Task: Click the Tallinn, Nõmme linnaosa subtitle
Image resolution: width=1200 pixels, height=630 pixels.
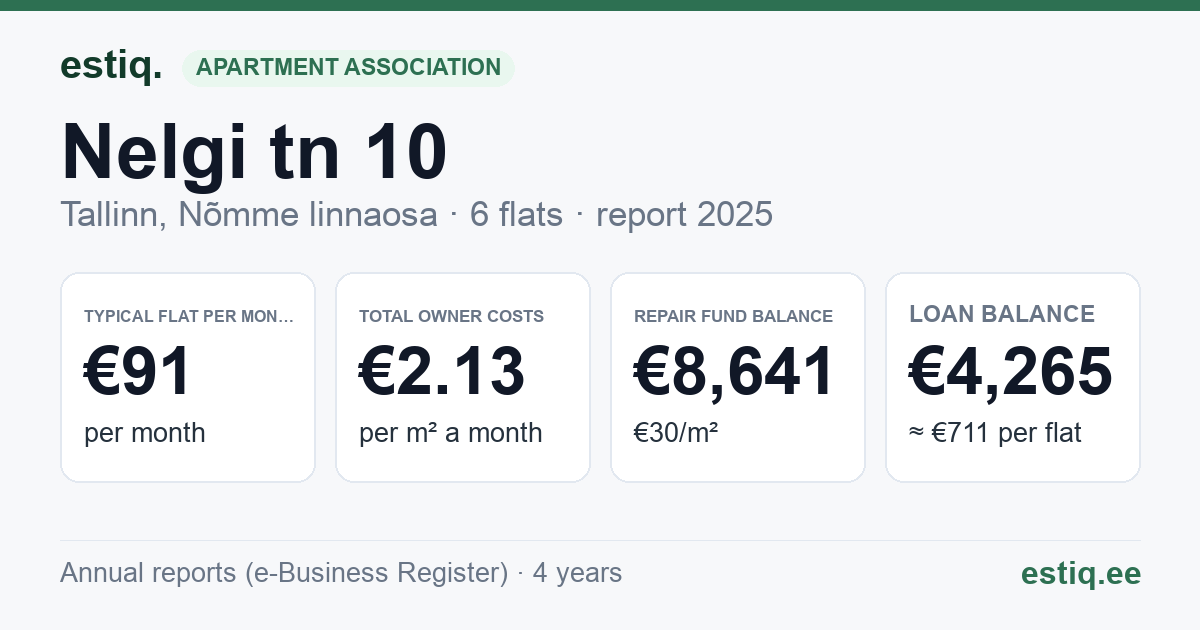Action: 249,214
